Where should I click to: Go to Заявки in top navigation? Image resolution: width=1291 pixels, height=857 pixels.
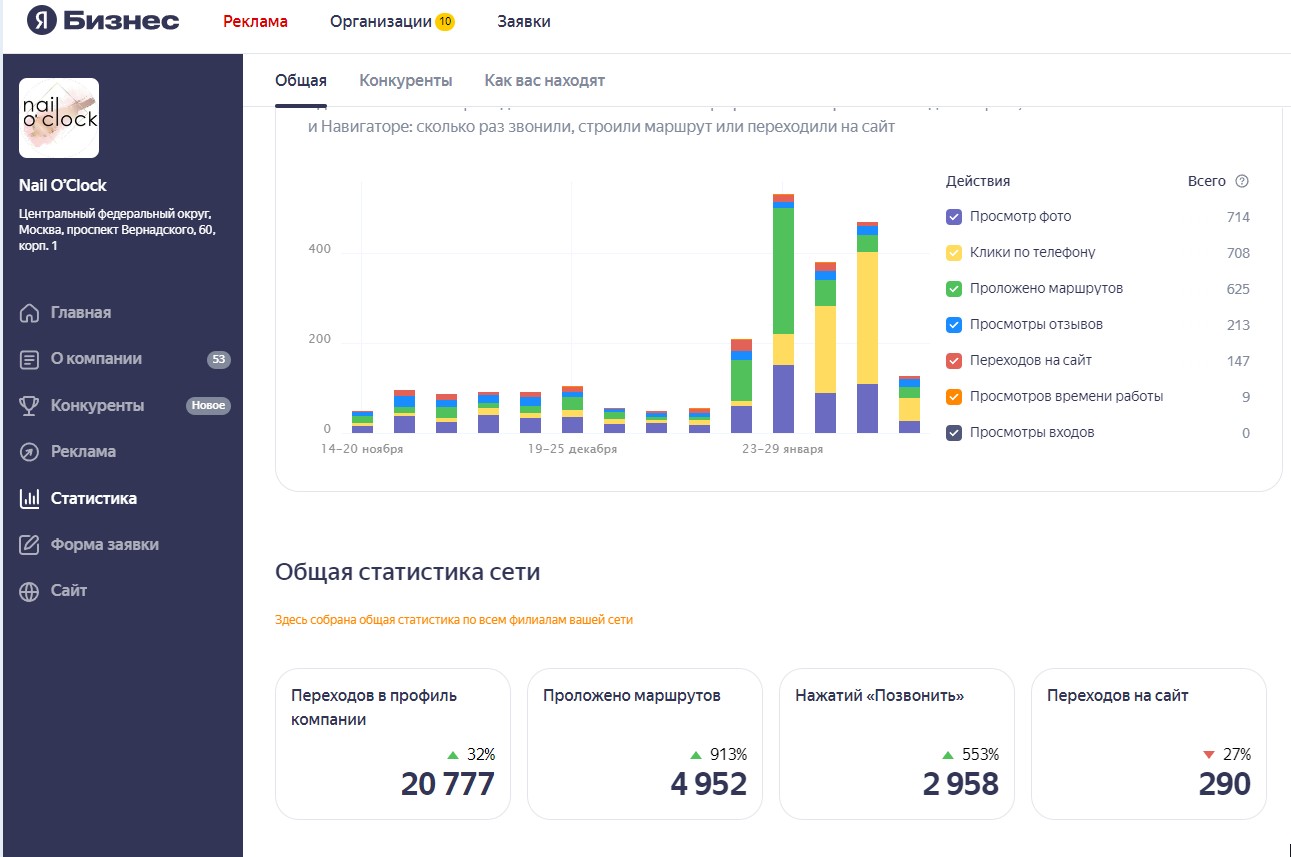click(523, 22)
